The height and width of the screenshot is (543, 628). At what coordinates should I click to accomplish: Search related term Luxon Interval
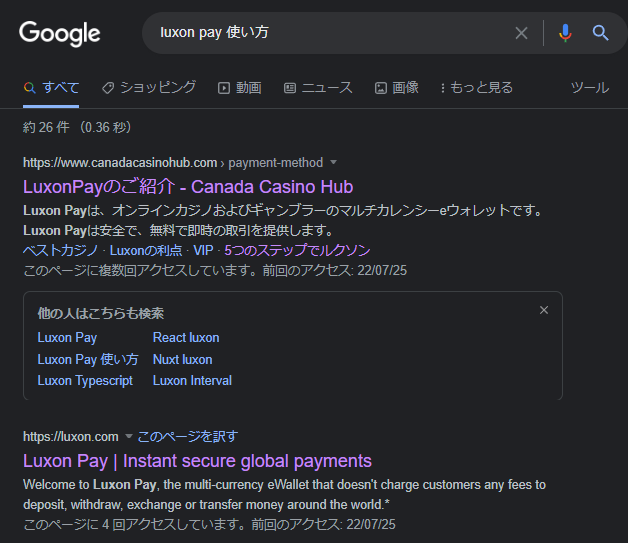coord(192,380)
